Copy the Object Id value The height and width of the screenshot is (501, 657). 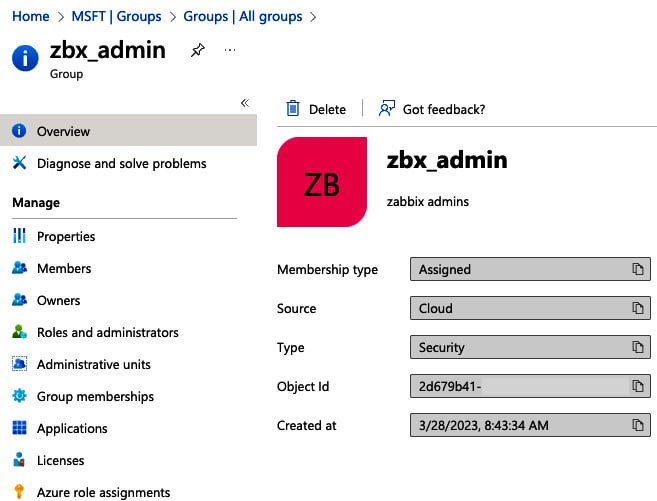[x=638, y=386]
